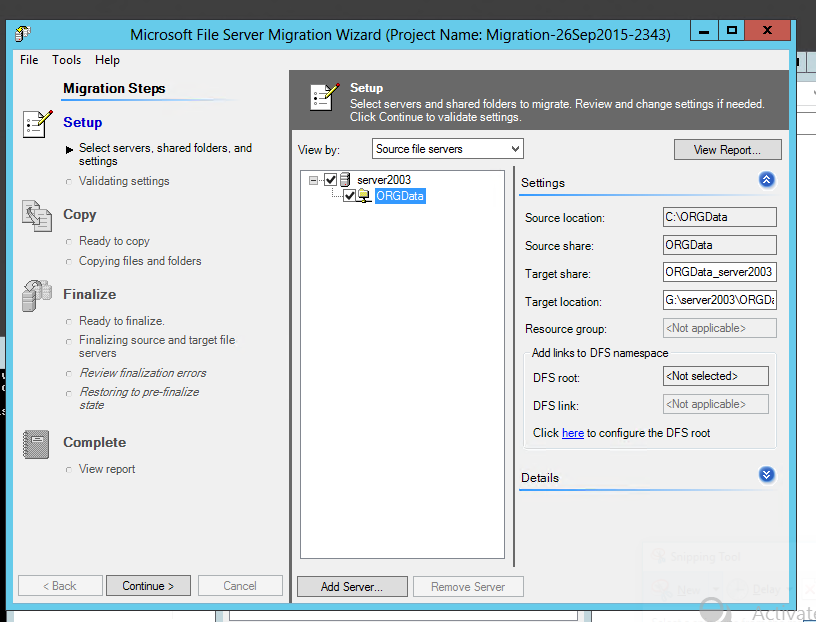Click the Copy step documents icon
This screenshot has width=816, height=622.
tap(37, 216)
